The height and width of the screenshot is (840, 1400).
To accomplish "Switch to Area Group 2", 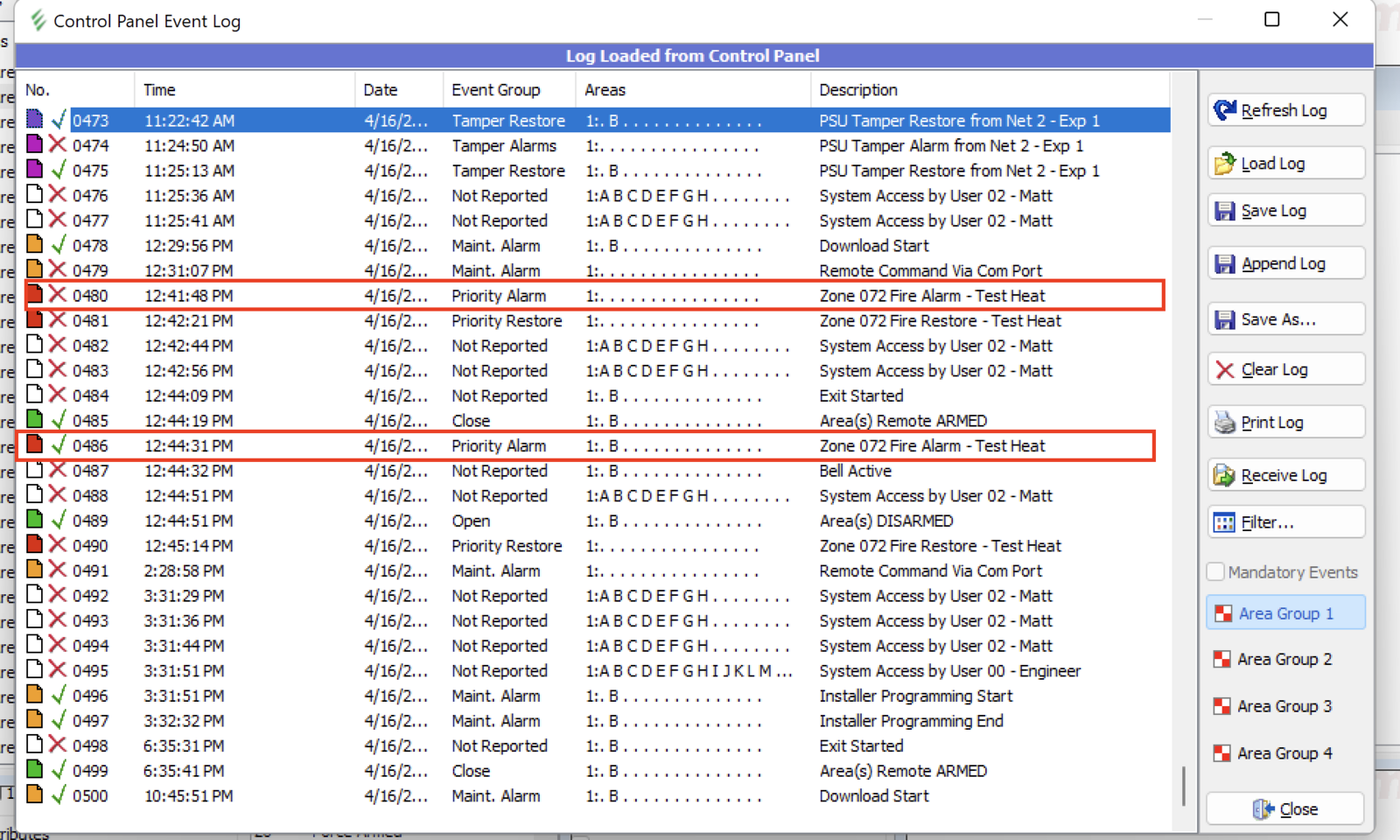I will 1284,660.
